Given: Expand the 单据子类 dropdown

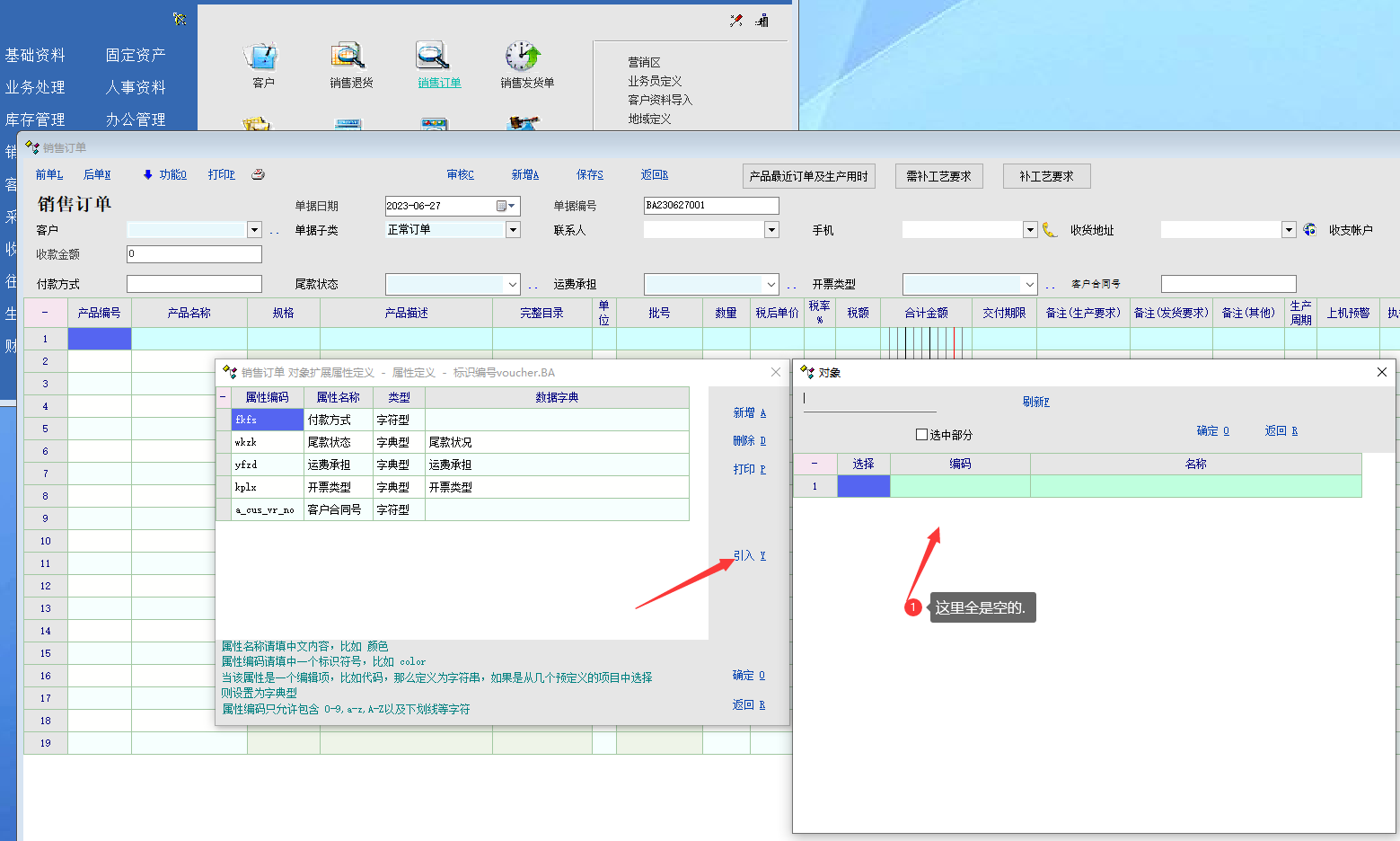Looking at the screenshot, I should click(513, 230).
